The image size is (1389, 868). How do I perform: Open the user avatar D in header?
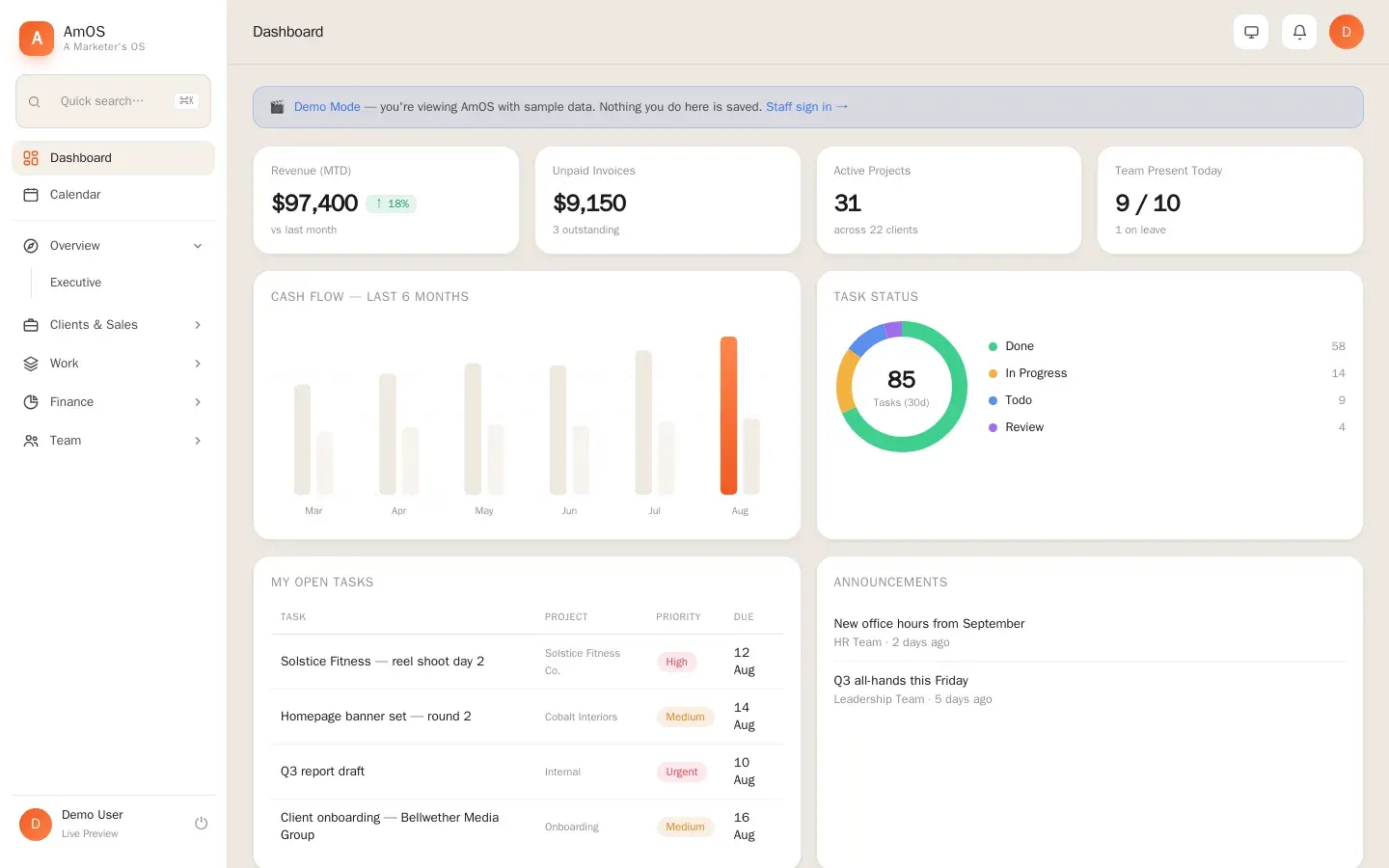pyautogui.click(x=1347, y=32)
